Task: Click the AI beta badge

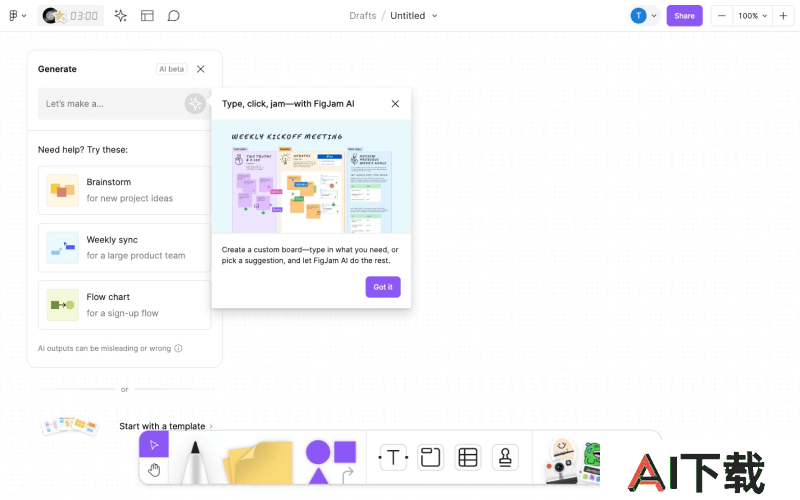Action: pos(171,69)
